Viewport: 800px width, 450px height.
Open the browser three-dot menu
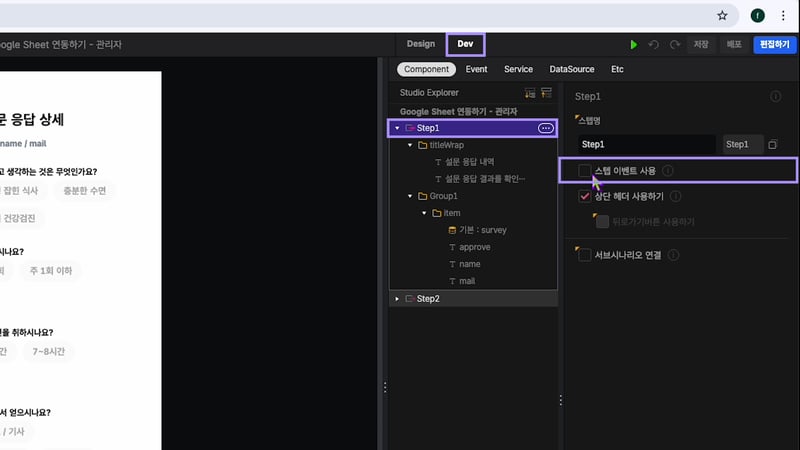[783, 16]
